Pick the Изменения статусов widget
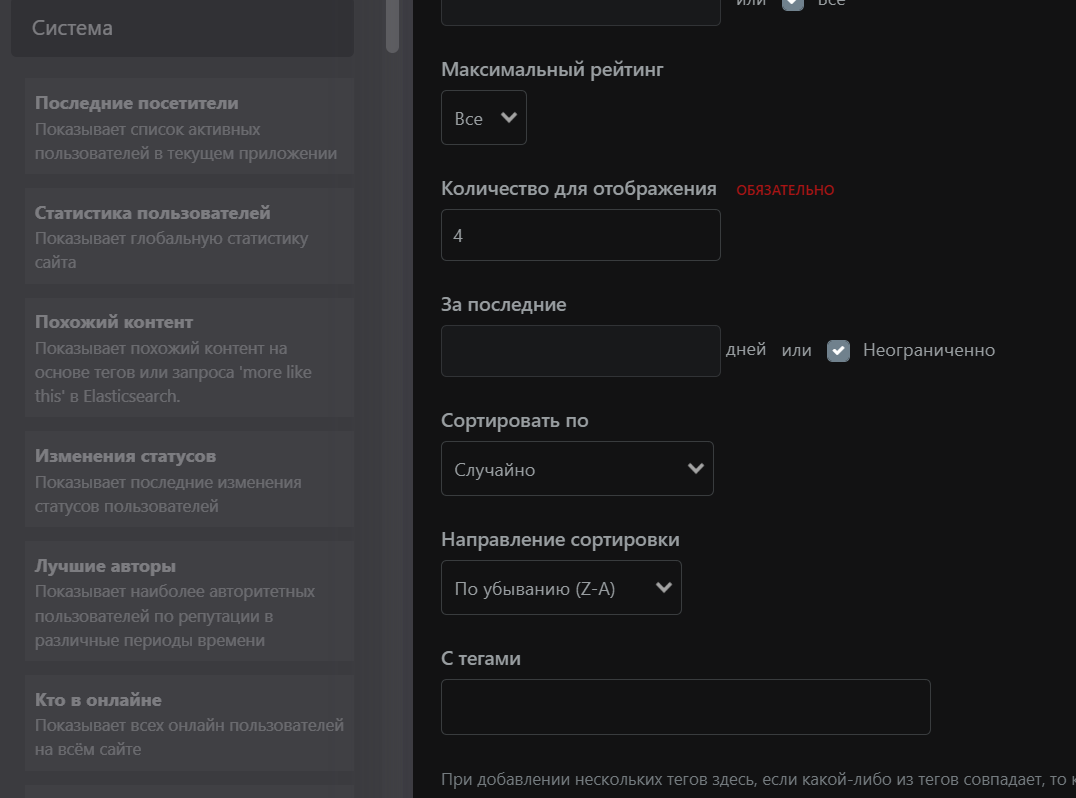This screenshot has height=798, width=1076. click(x=189, y=480)
